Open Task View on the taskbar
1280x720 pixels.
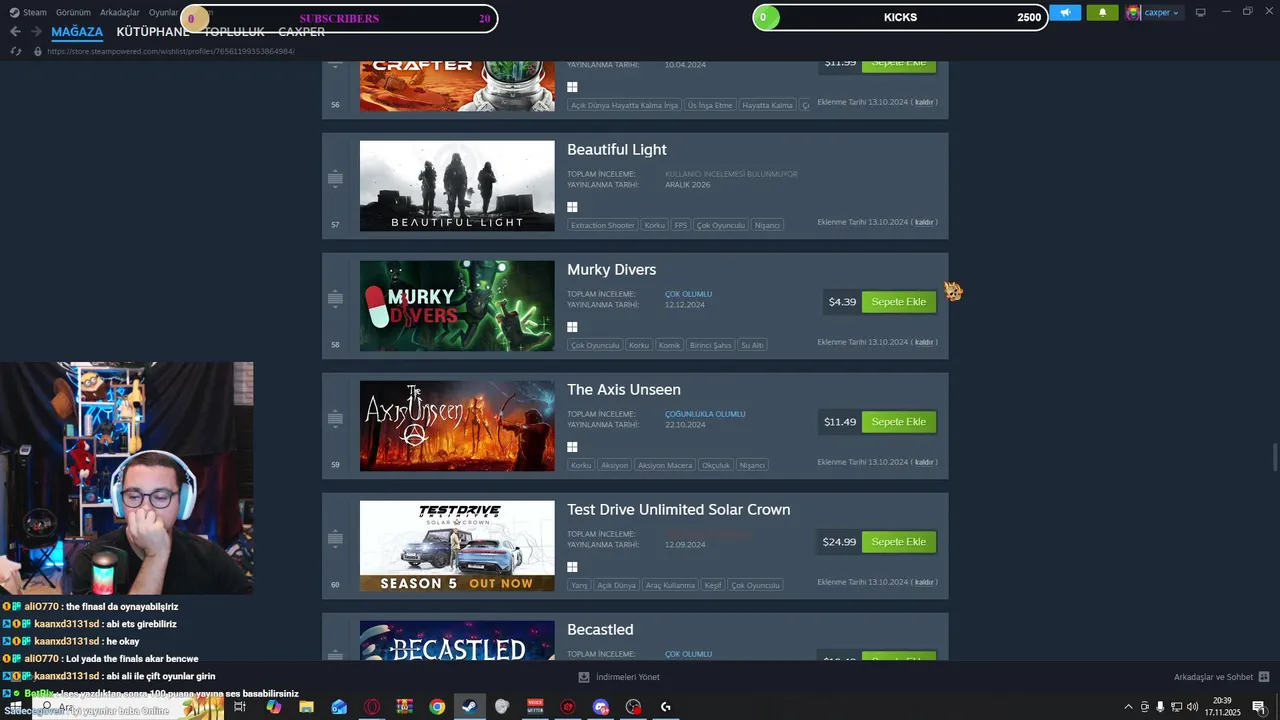click(x=240, y=707)
